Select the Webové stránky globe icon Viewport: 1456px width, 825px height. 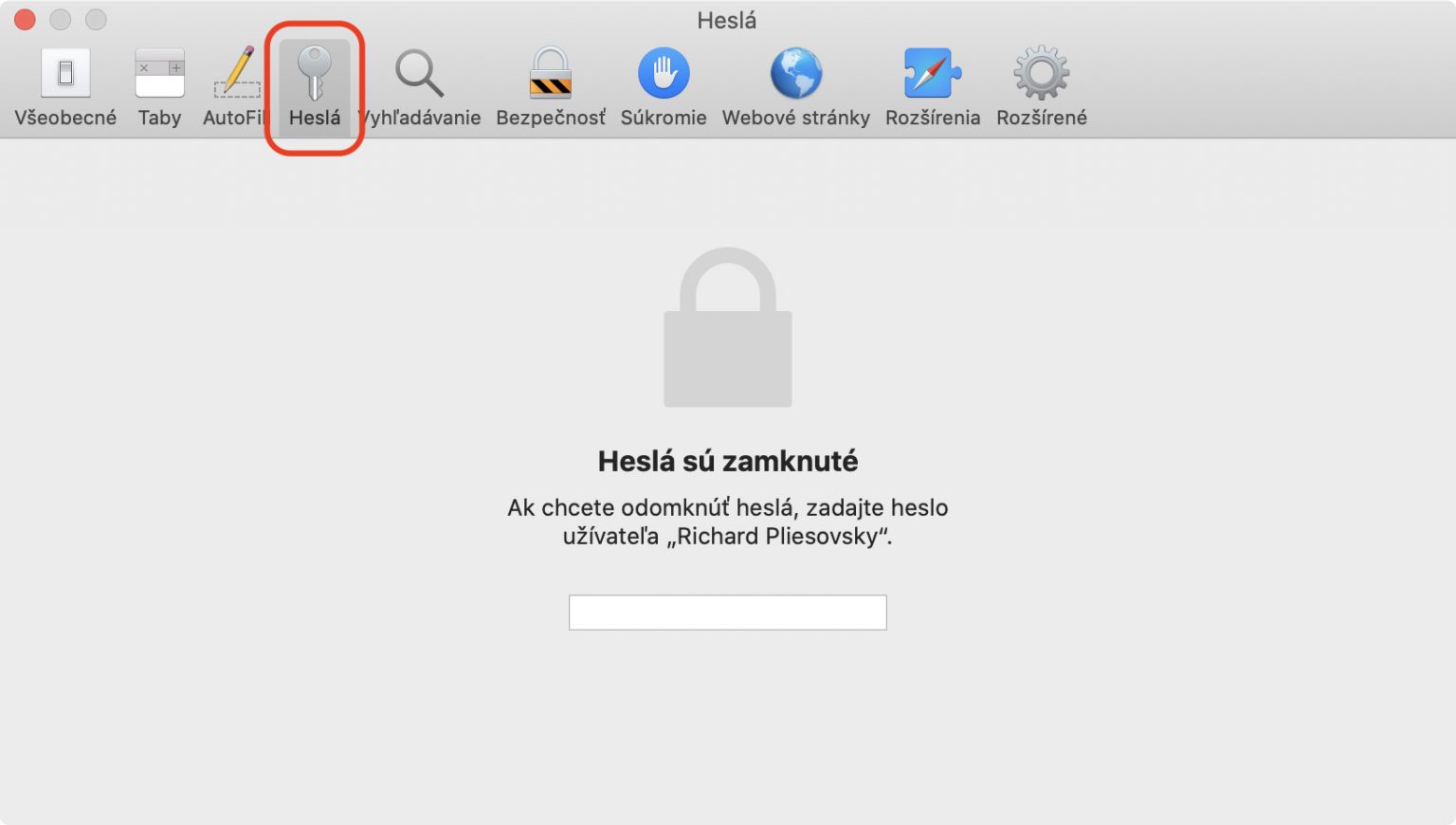pyautogui.click(x=796, y=73)
